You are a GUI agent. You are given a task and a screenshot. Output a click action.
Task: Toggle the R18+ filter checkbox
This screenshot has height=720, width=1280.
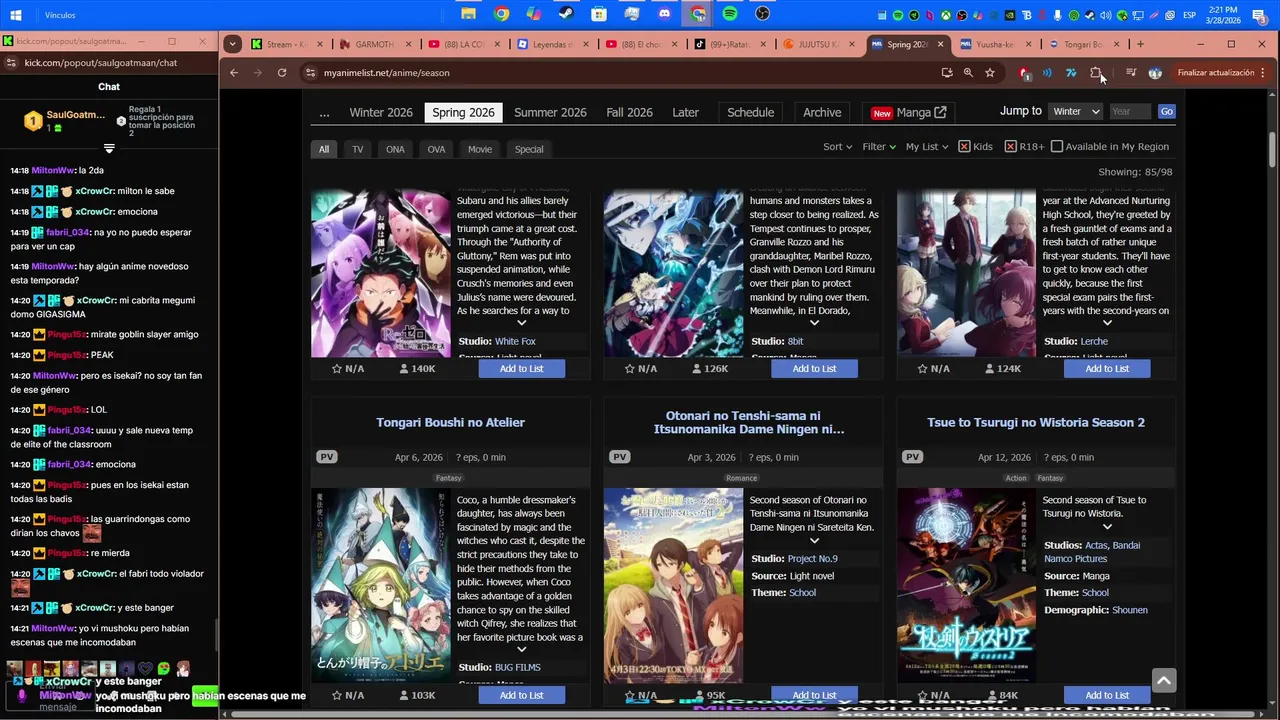(x=1010, y=147)
